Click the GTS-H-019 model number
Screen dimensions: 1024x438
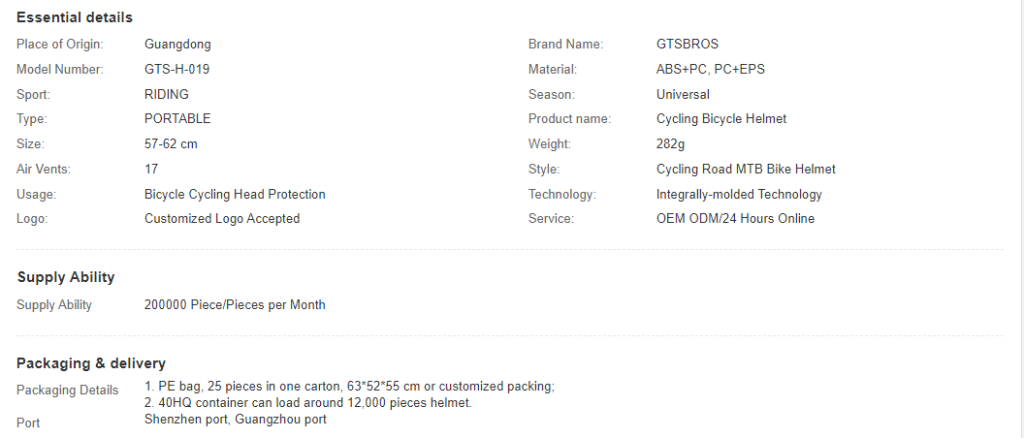coord(177,69)
